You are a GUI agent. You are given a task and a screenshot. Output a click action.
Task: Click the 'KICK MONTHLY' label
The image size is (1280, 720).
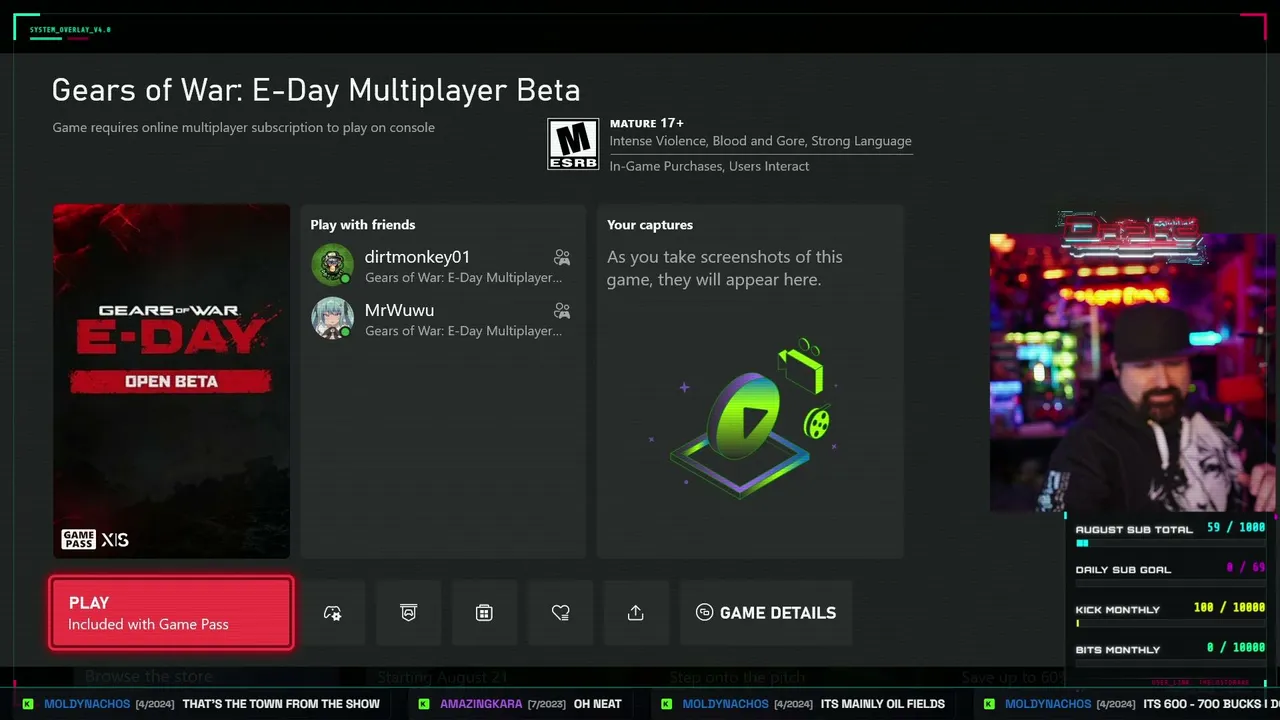pos(1118,610)
